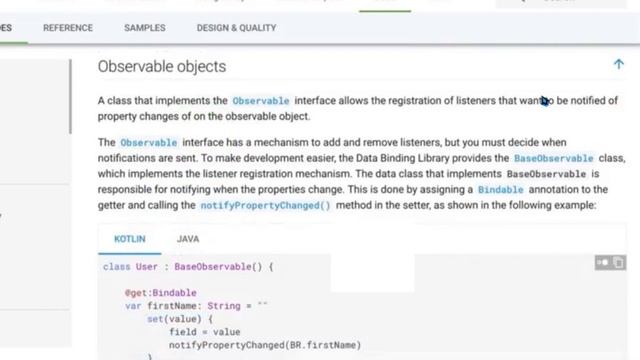Click the Observable objects heading

click(162, 67)
